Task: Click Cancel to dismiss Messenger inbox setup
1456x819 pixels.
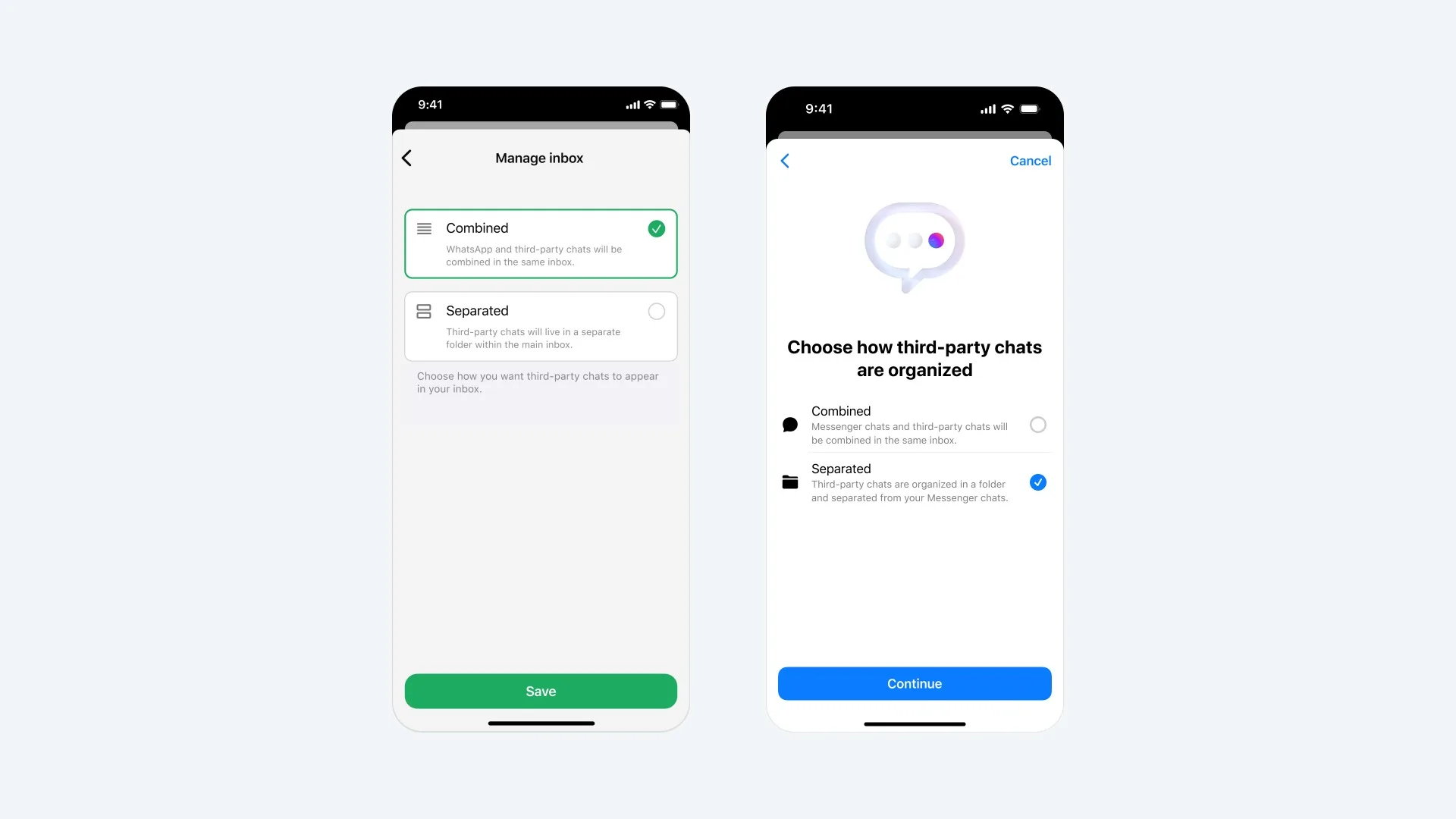Action: (x=1030, y=160)
